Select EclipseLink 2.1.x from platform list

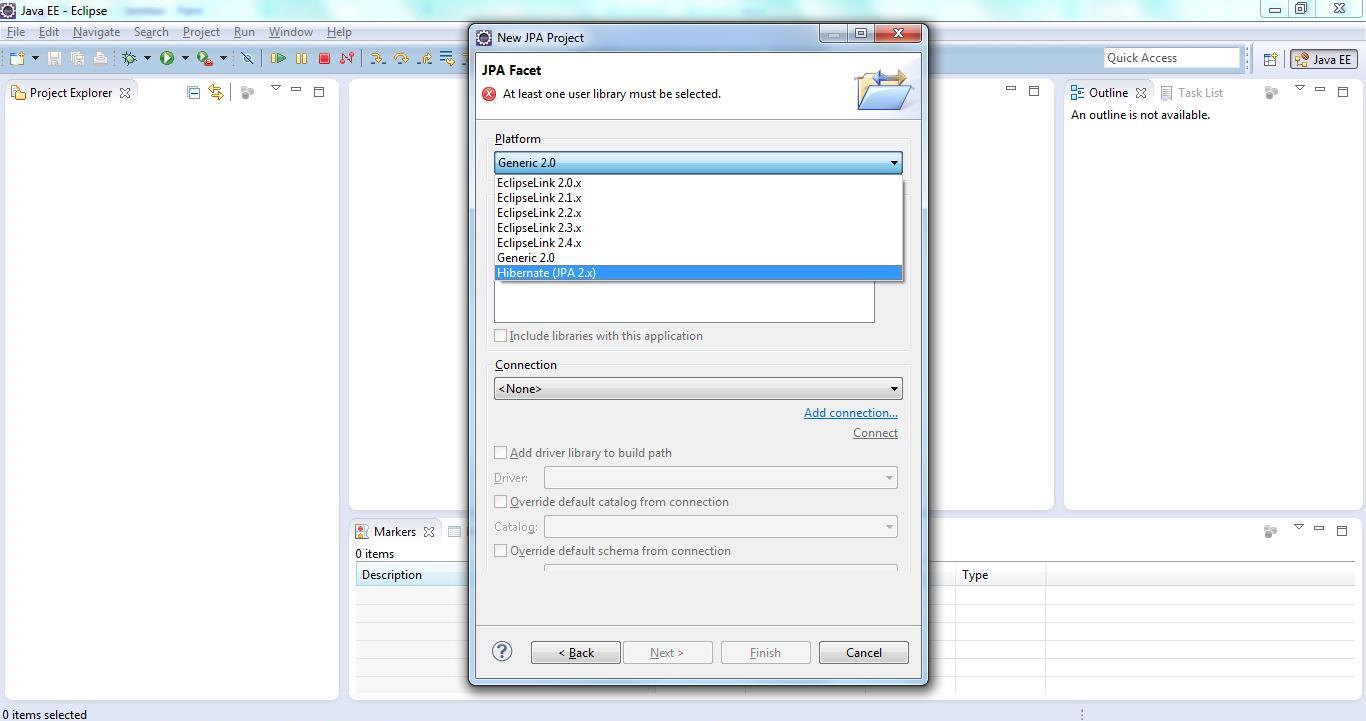click(698, 198)
